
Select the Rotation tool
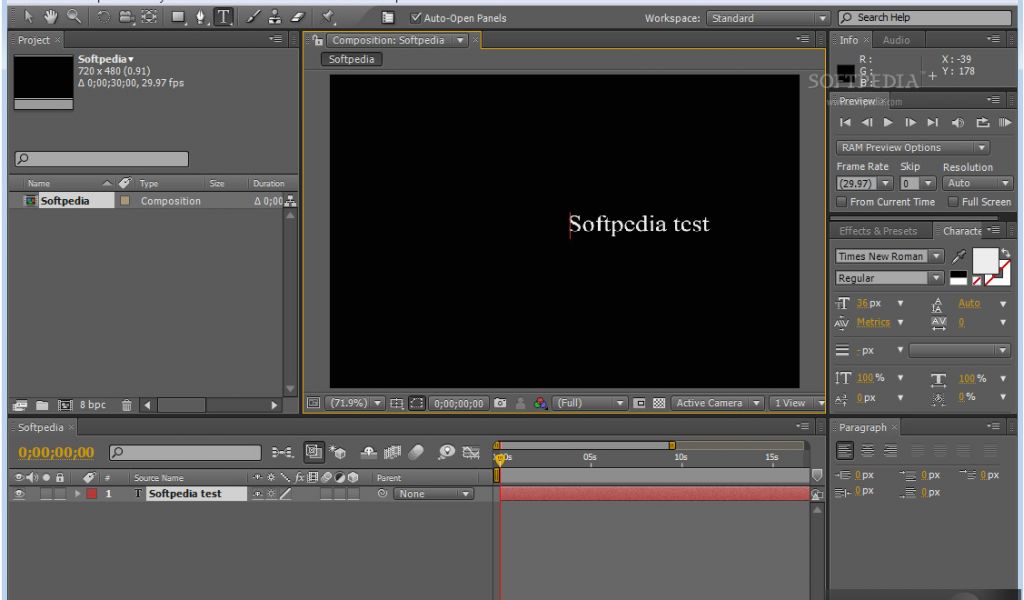click(x=103, y=17)
